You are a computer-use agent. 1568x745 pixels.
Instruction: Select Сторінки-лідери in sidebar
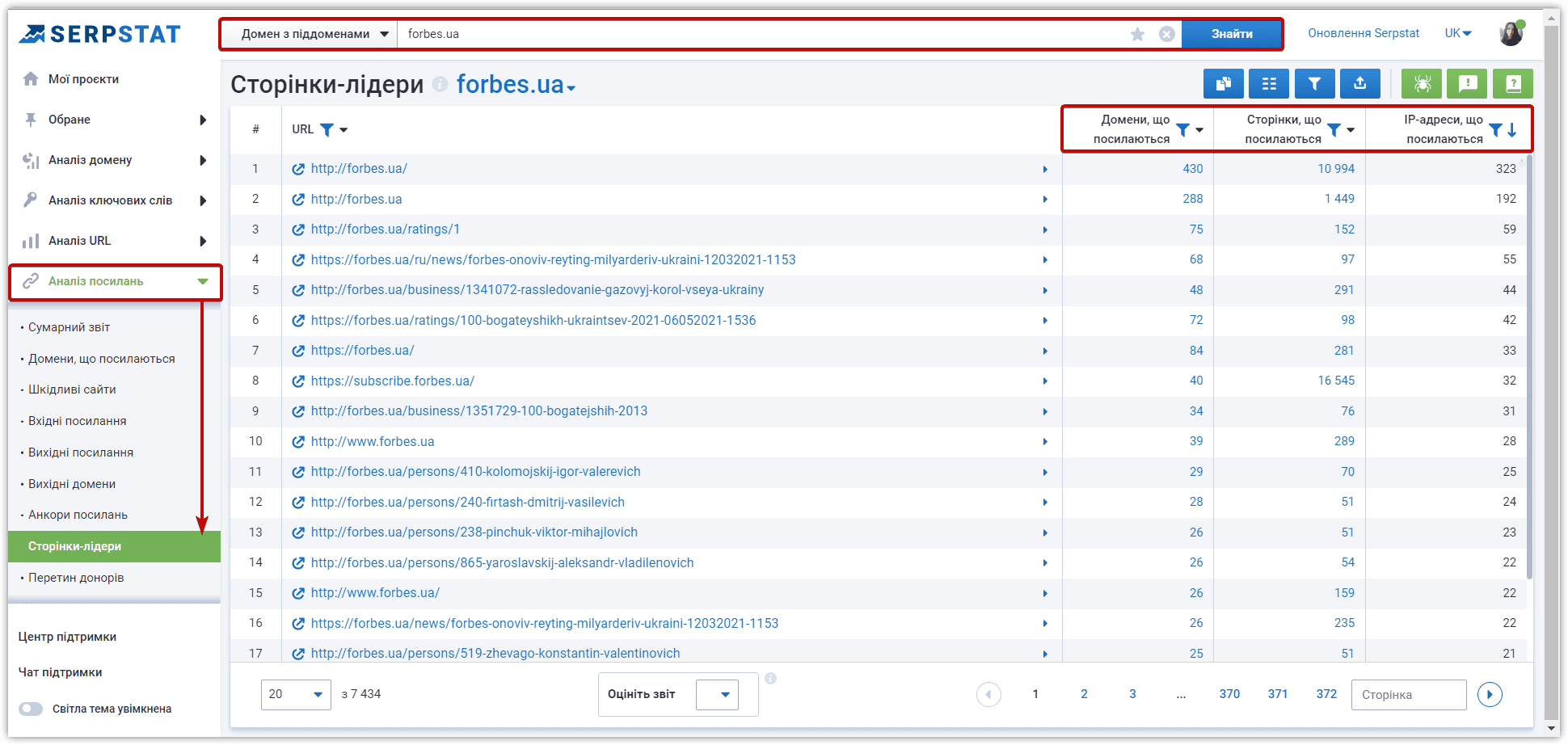(x=114, y=546)
